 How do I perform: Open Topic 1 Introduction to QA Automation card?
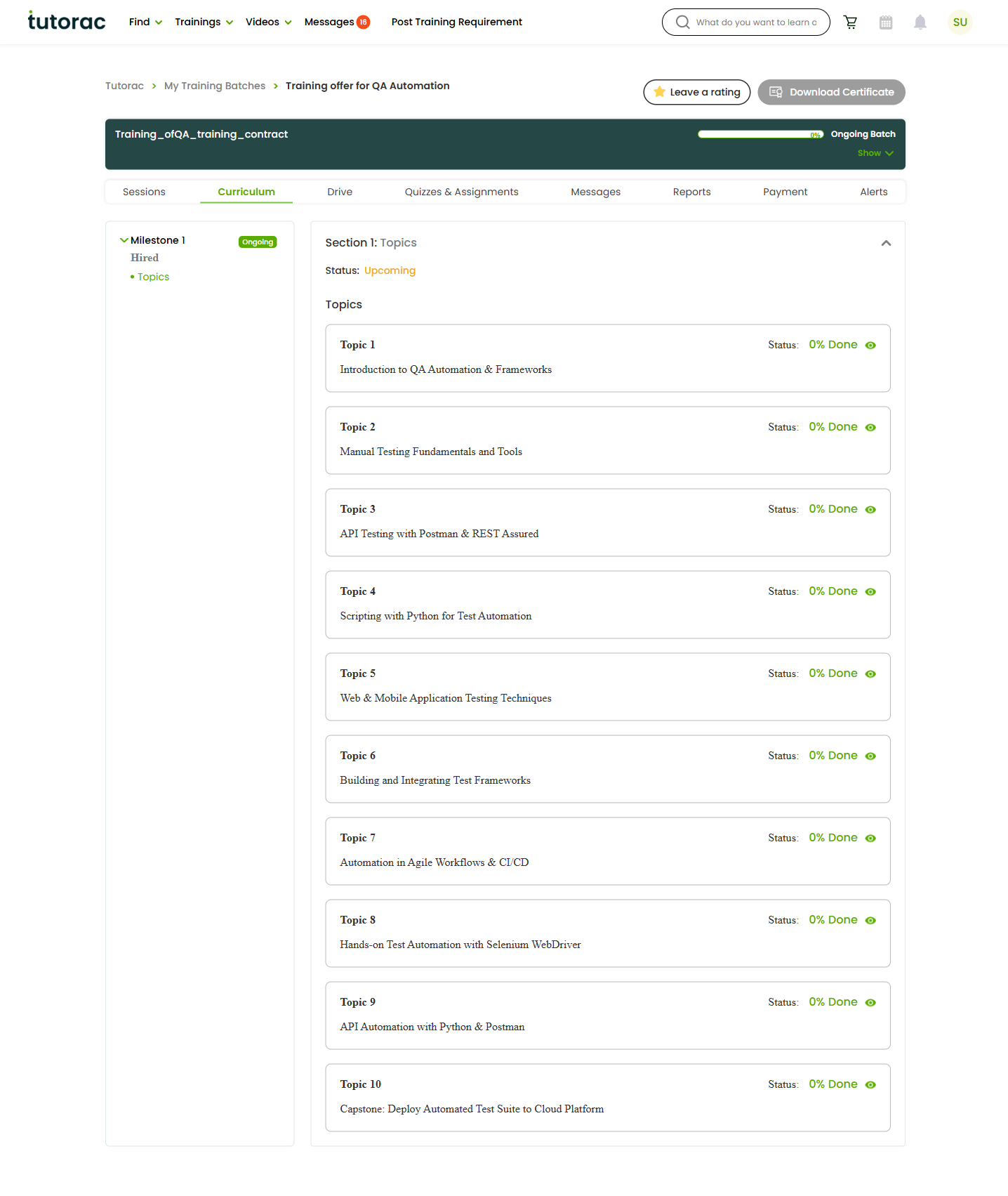[608, 358]
